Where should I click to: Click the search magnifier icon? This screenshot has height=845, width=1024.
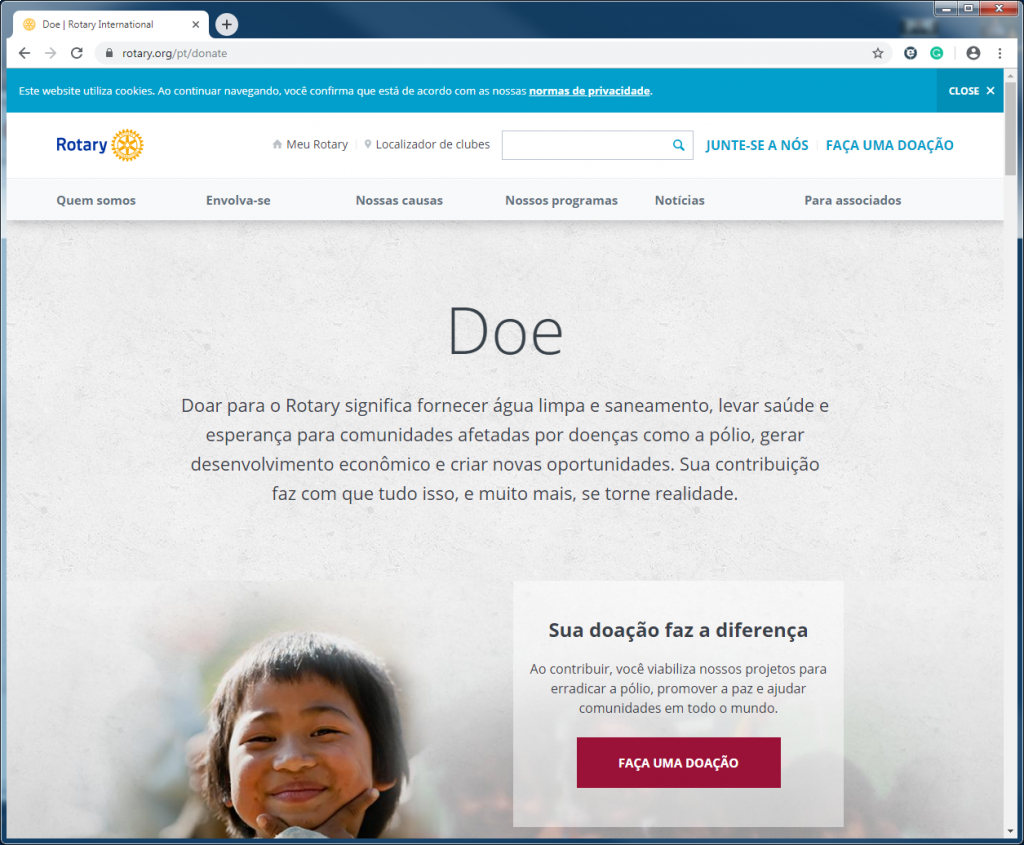[679, 145]
